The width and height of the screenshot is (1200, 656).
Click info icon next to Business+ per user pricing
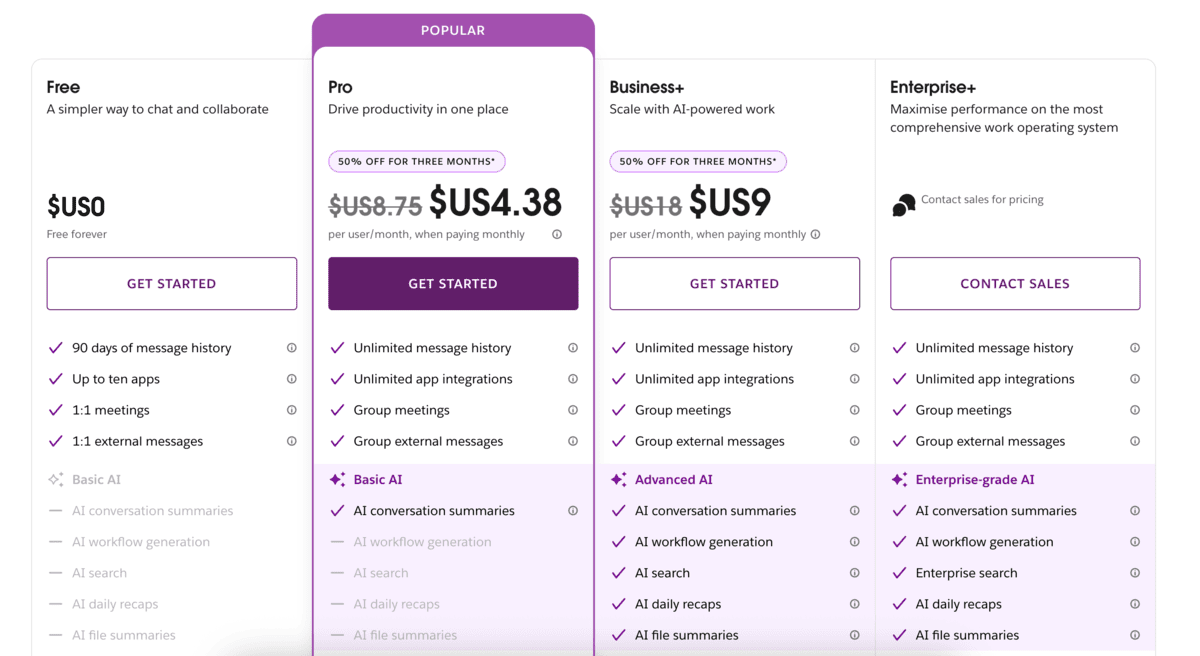815,234
